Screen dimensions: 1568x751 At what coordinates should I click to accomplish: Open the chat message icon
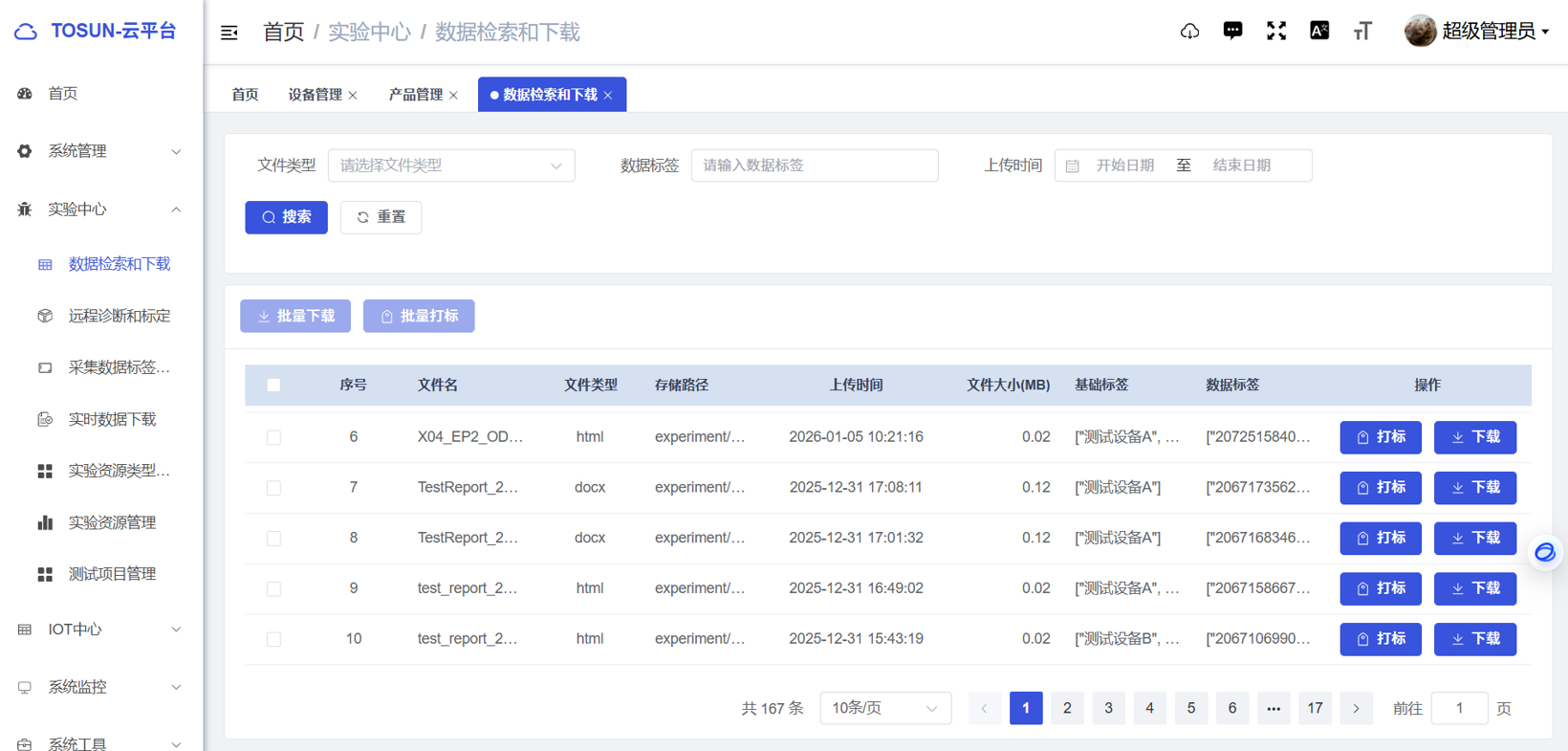coord(1232,32)
